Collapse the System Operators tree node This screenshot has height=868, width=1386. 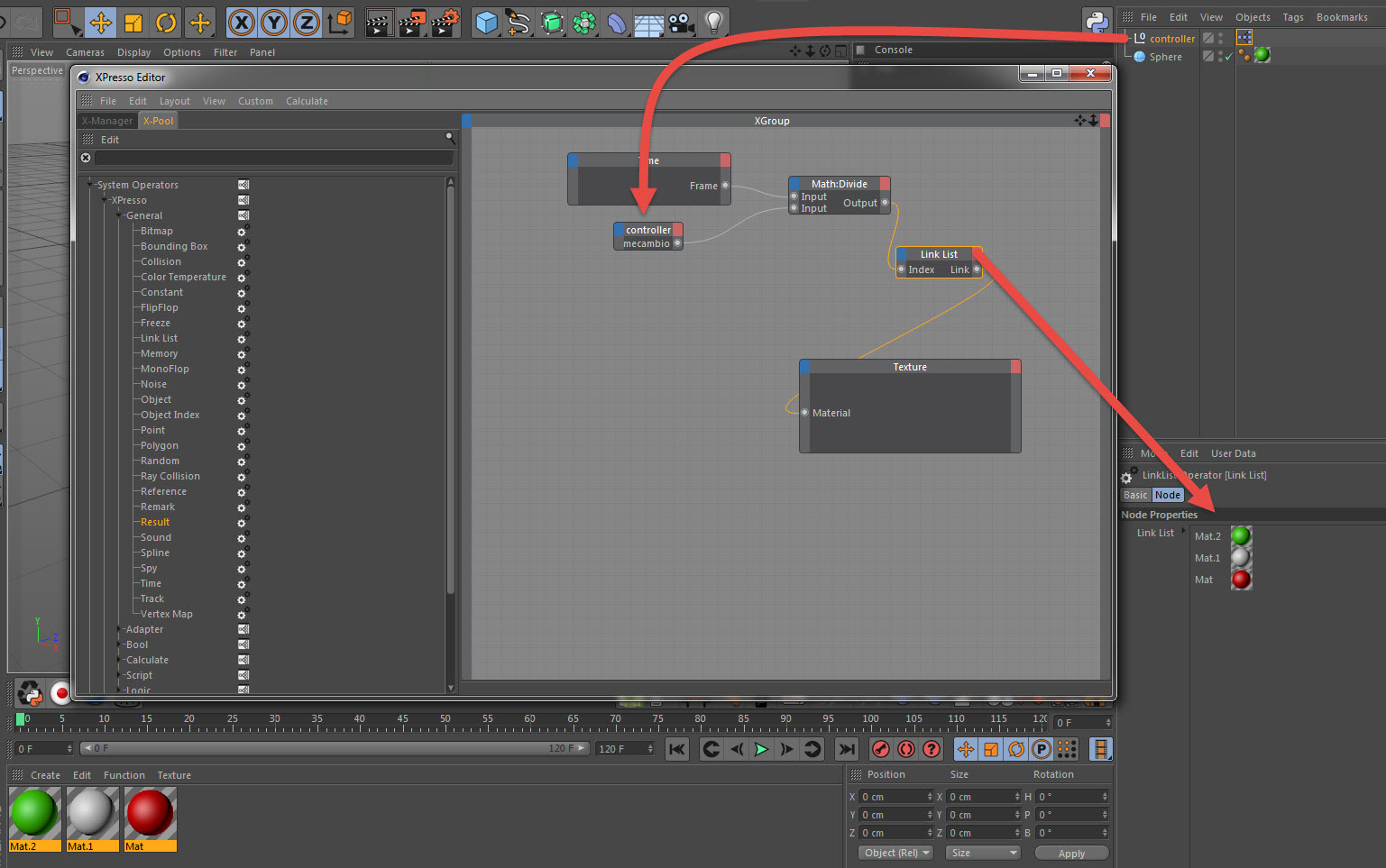click(90, 184)
